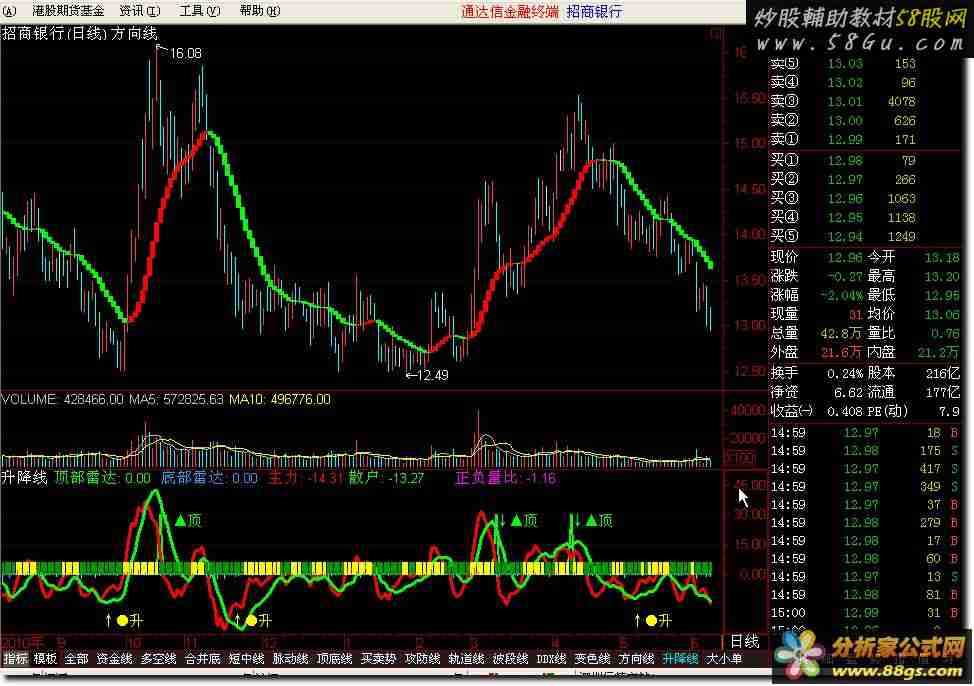
Task: Switch to the 攻防线 tab
Action: (423, 658)
